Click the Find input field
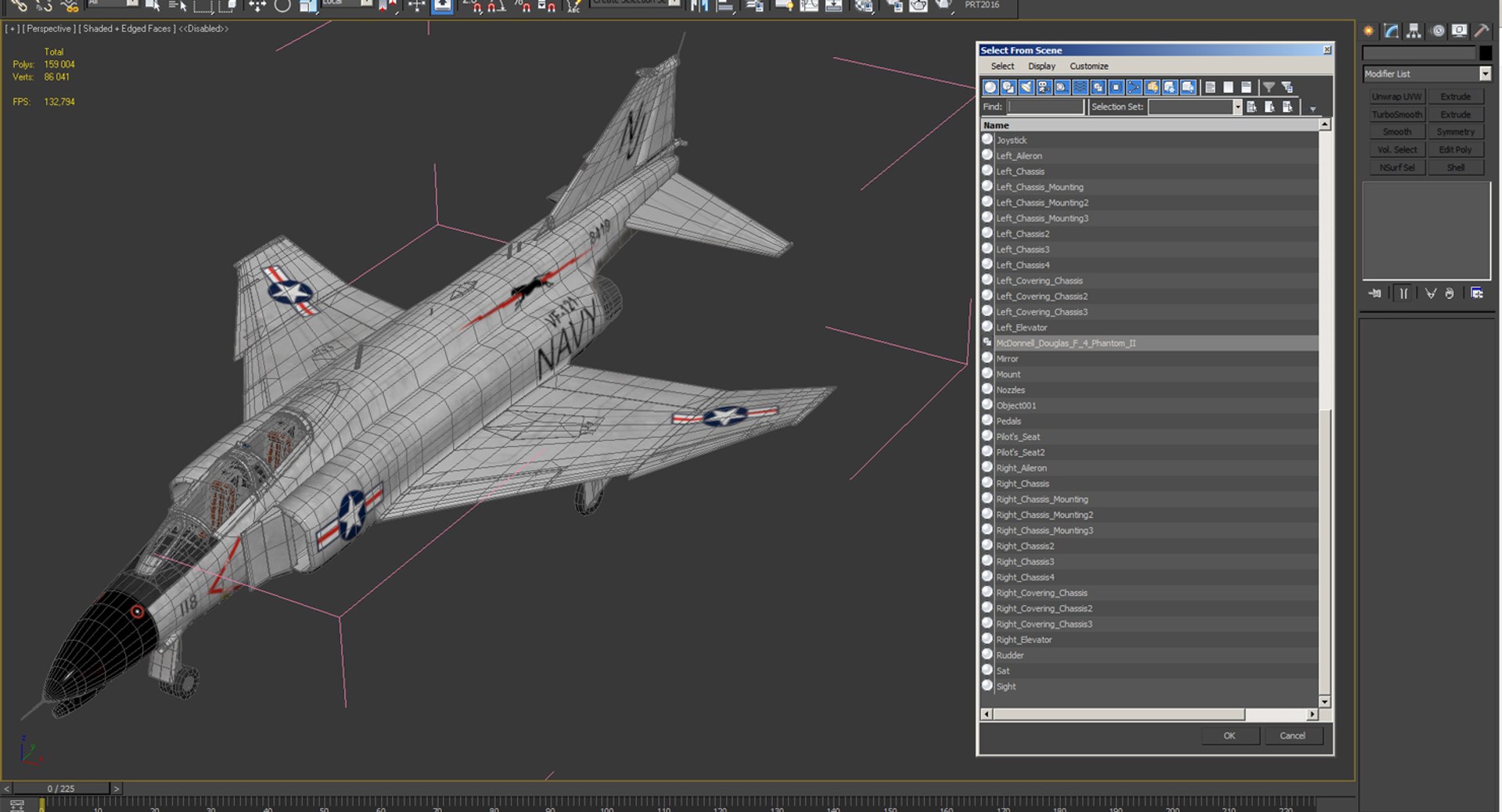Screen dimensions: 1502x812 point(1045,107)
